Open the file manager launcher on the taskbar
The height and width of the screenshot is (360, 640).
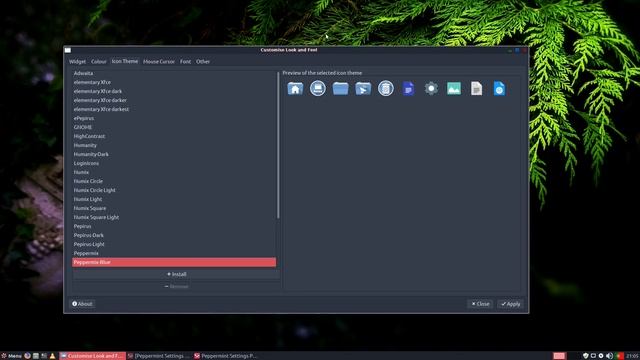[x=36, y=356]
